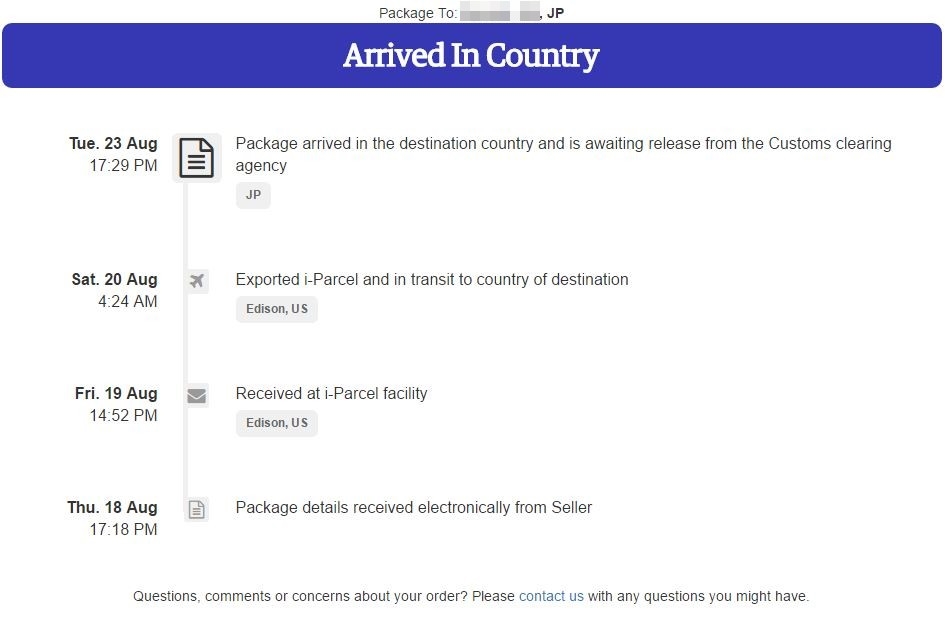Click Received at i-Parcel facility text
Image resolution: width=945 pixels, height=618 pixels.
click(x=331, y=393)
